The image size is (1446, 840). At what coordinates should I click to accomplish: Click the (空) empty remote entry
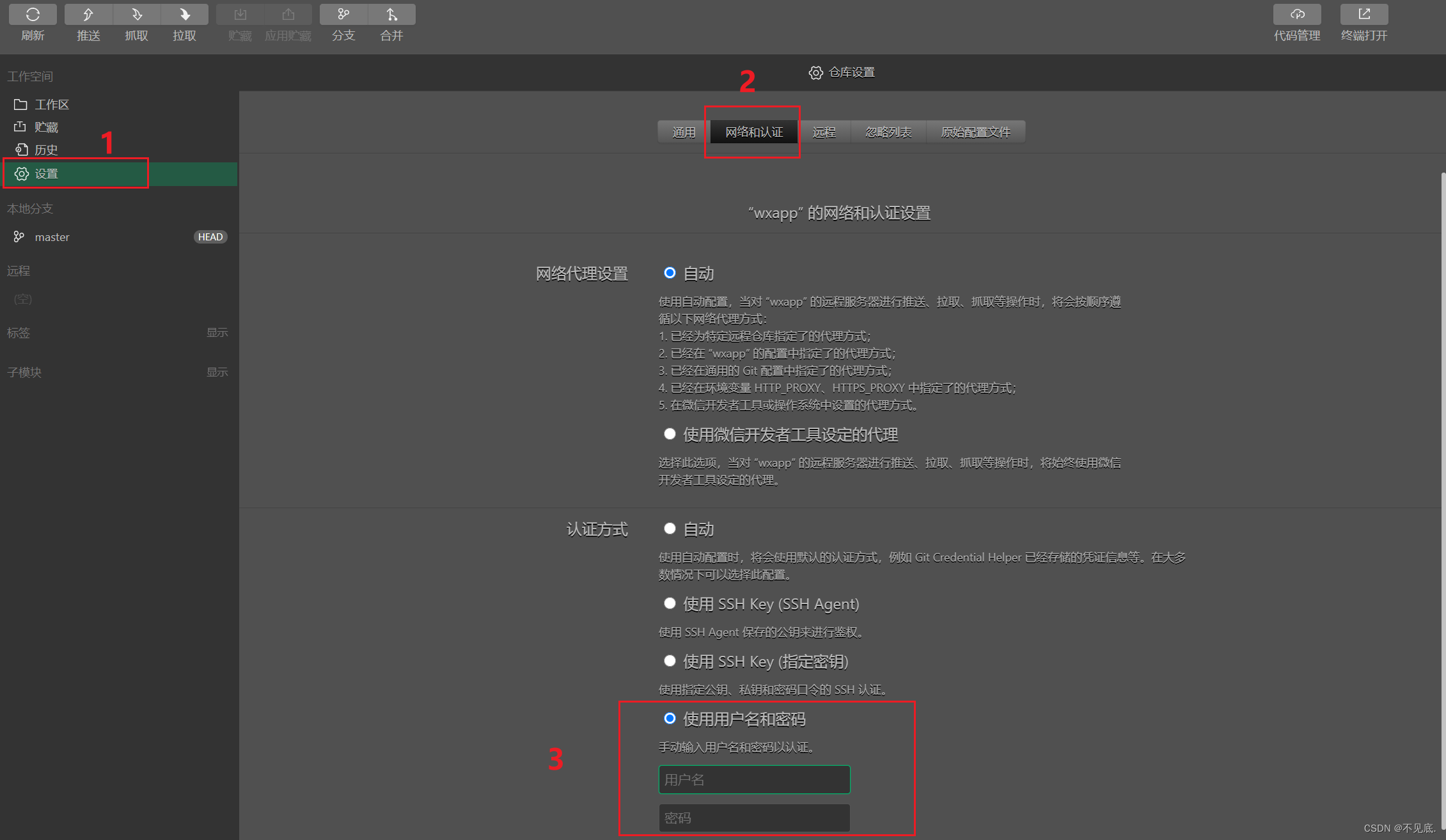pyautogui.click(x=23, y=299)
